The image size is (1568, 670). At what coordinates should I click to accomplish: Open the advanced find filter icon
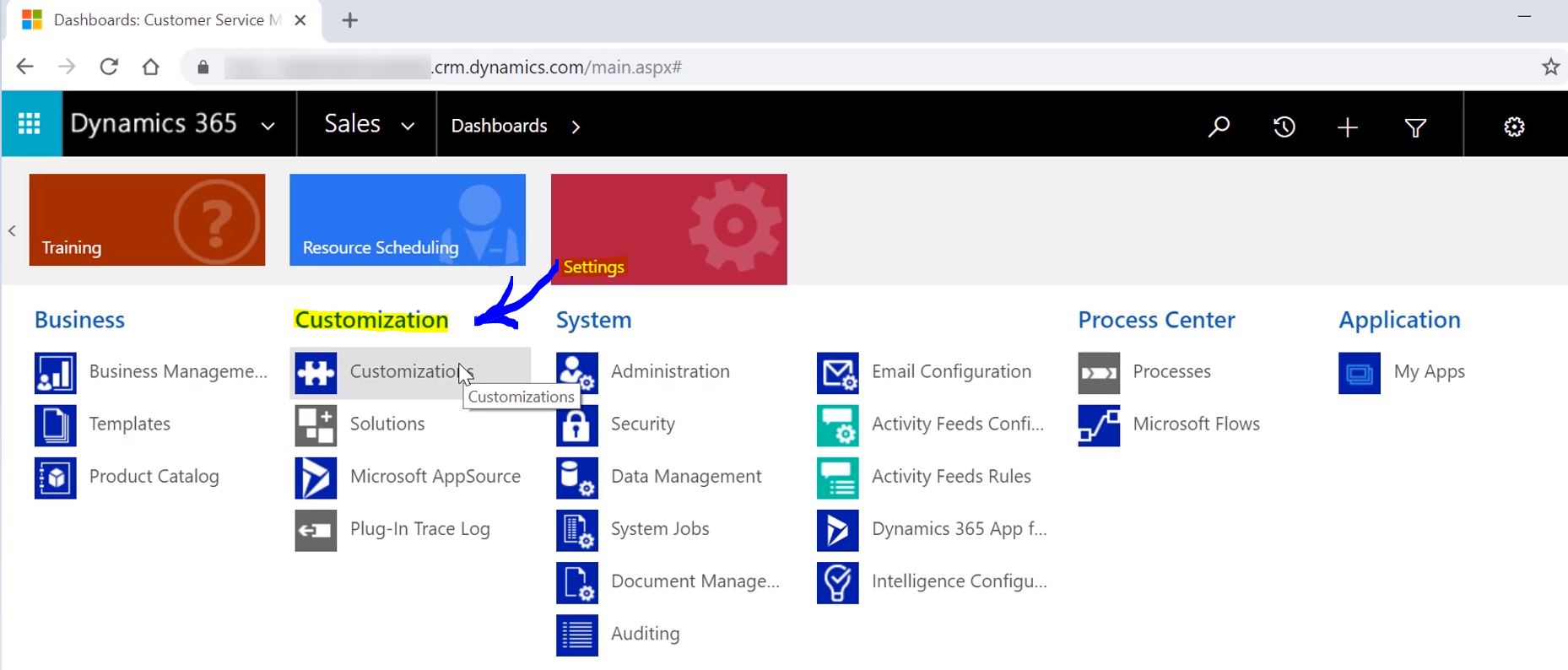[x=1415, y=127]
